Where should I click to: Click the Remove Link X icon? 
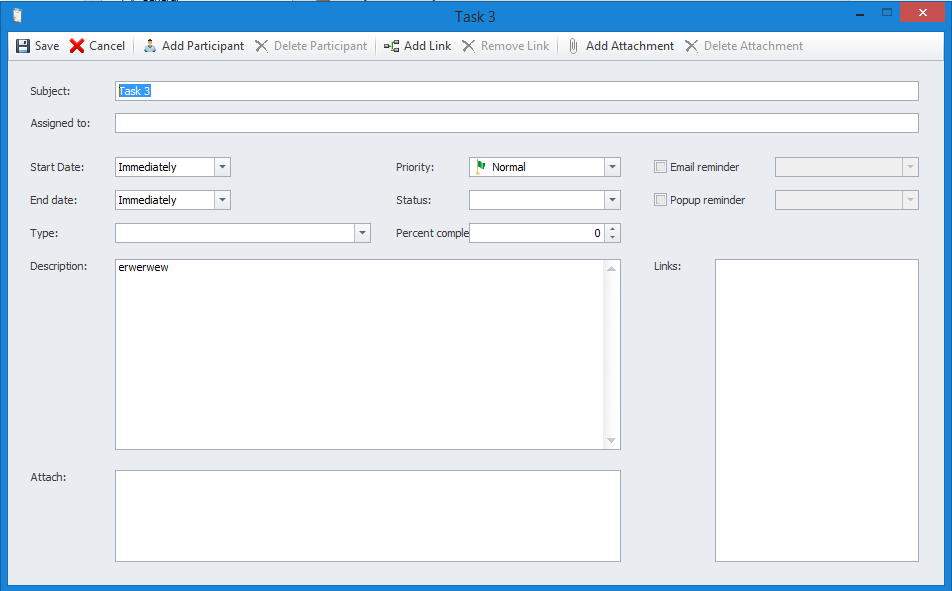click(x=468, y=46)
